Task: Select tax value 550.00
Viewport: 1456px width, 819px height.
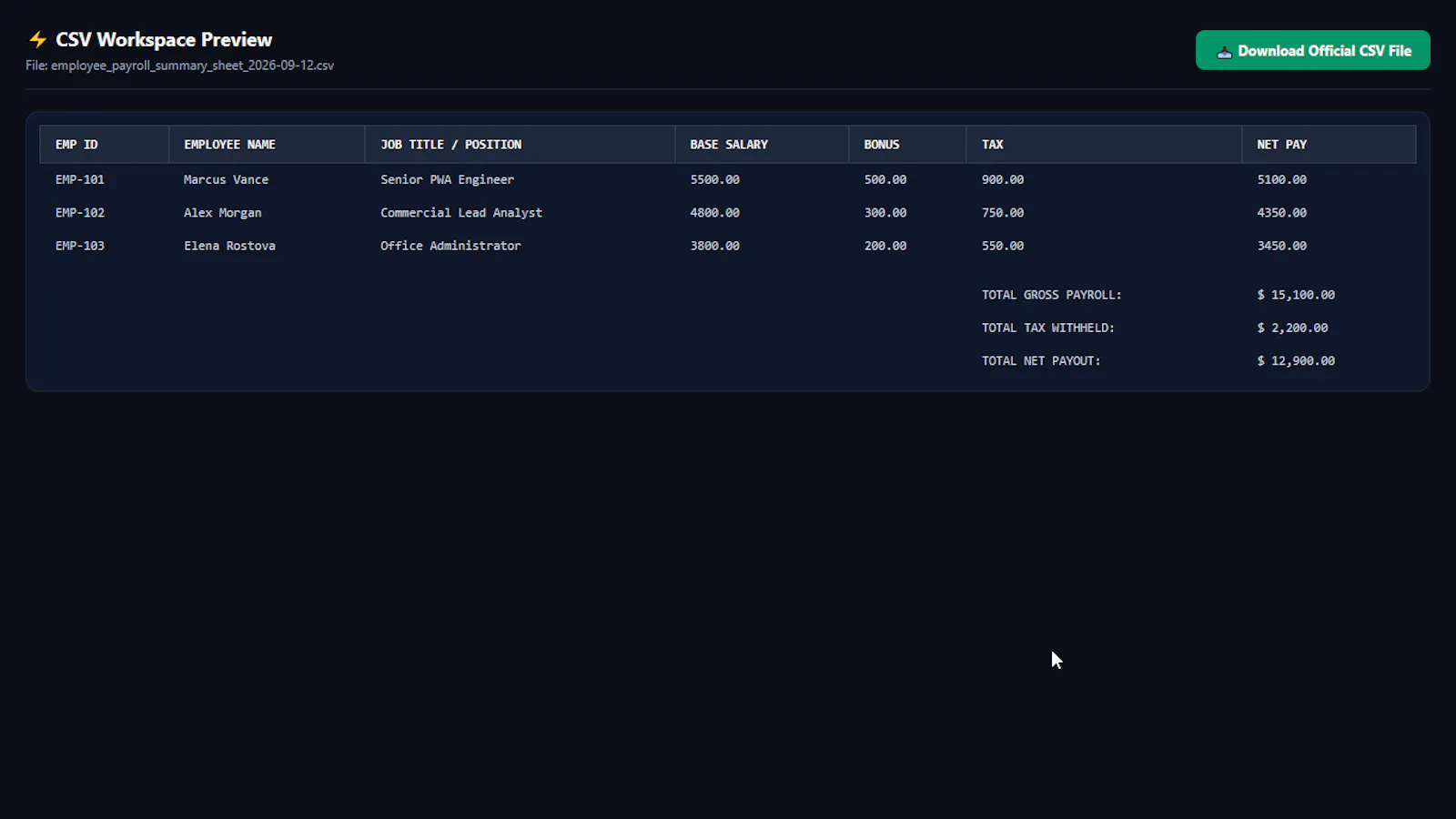Action: click(x=1003, y=246)
